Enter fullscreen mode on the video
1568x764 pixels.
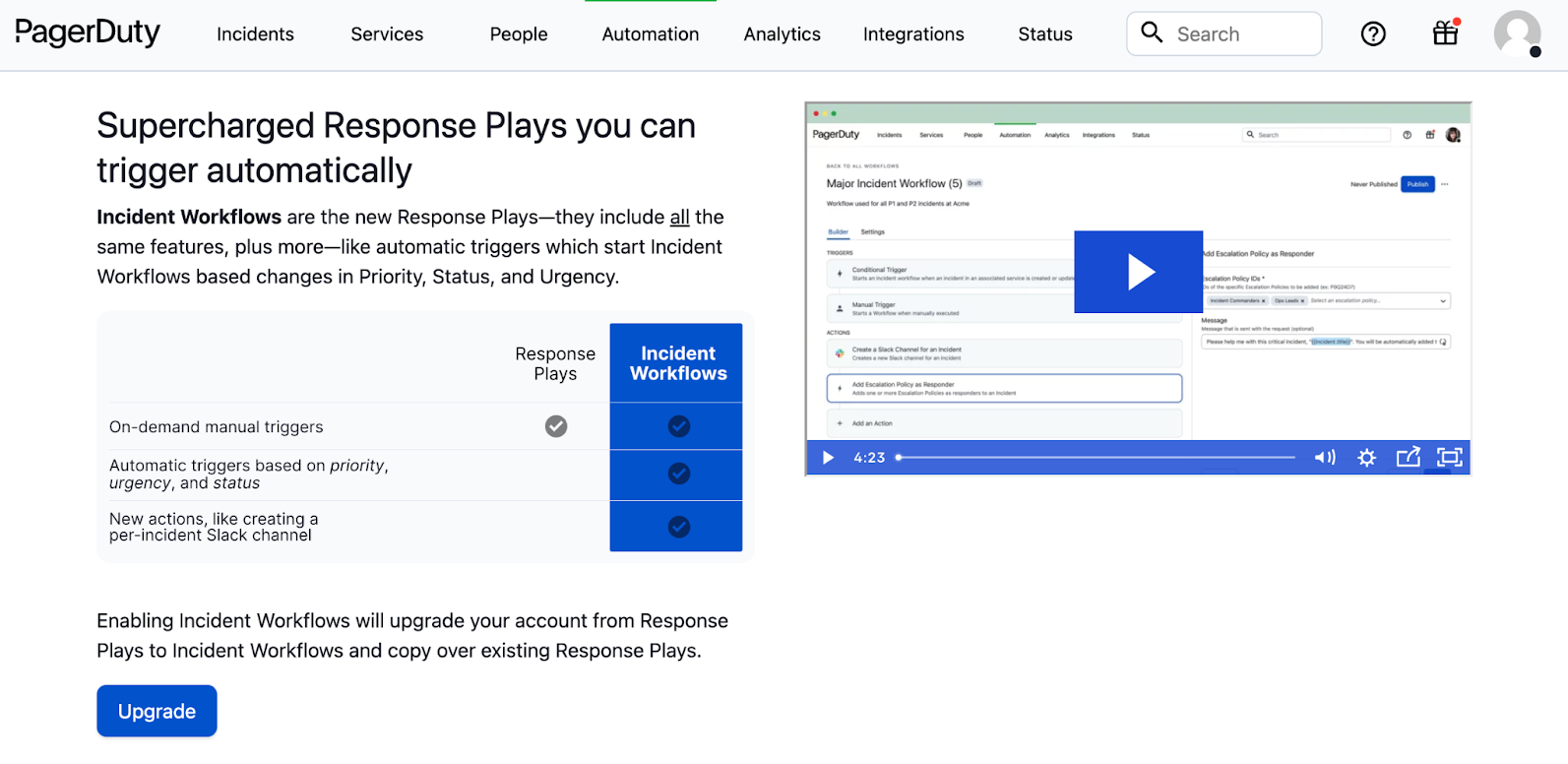pos(1449,457)
